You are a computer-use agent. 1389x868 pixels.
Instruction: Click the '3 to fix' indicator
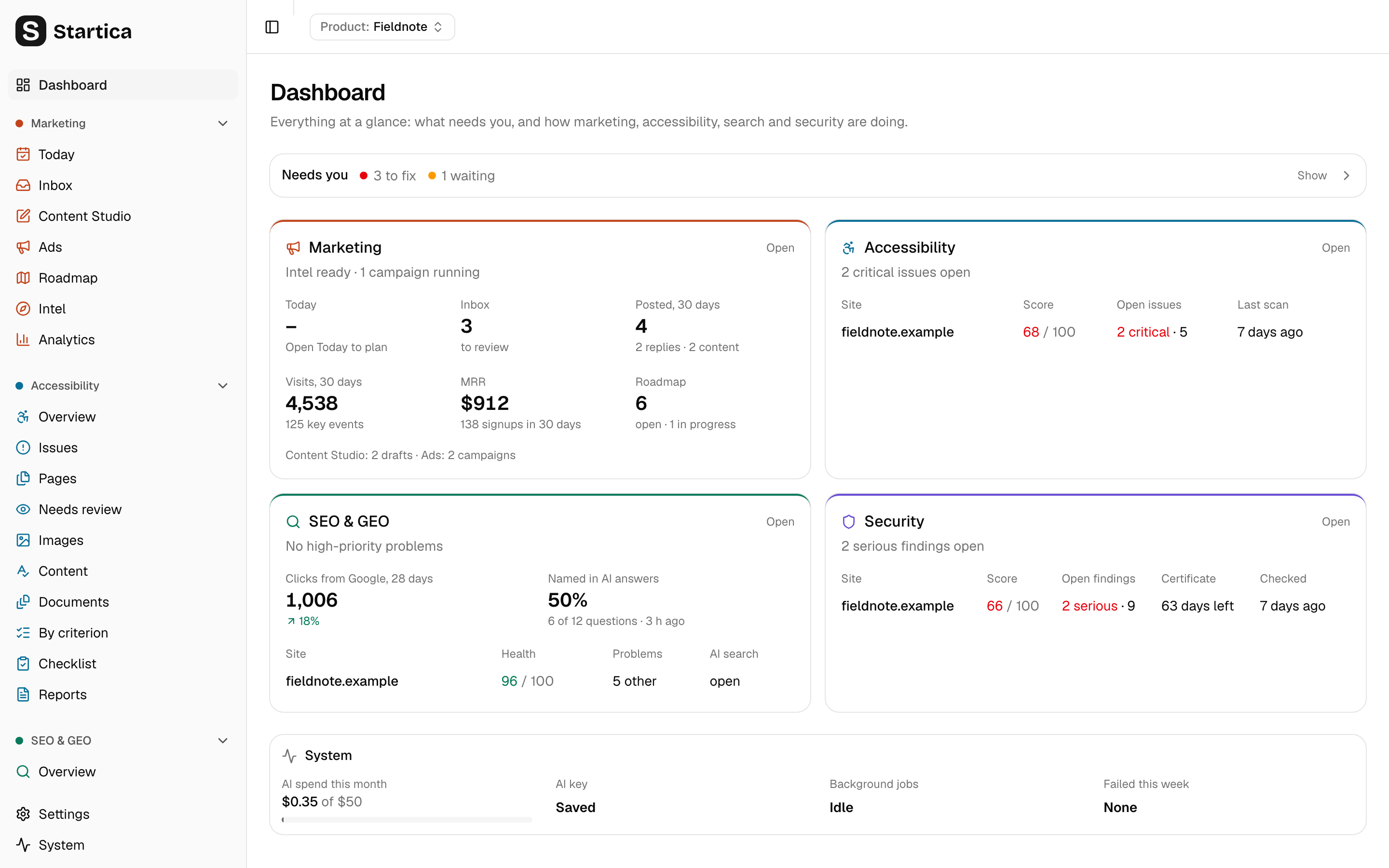point(388,176)
